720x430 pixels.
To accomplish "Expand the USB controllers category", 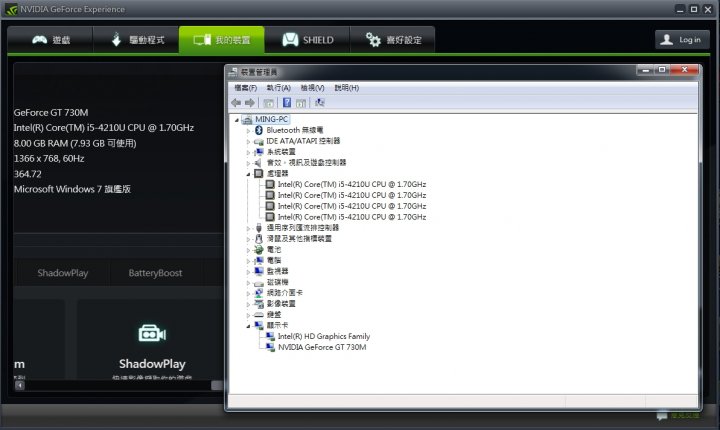I will coord(248,228).
